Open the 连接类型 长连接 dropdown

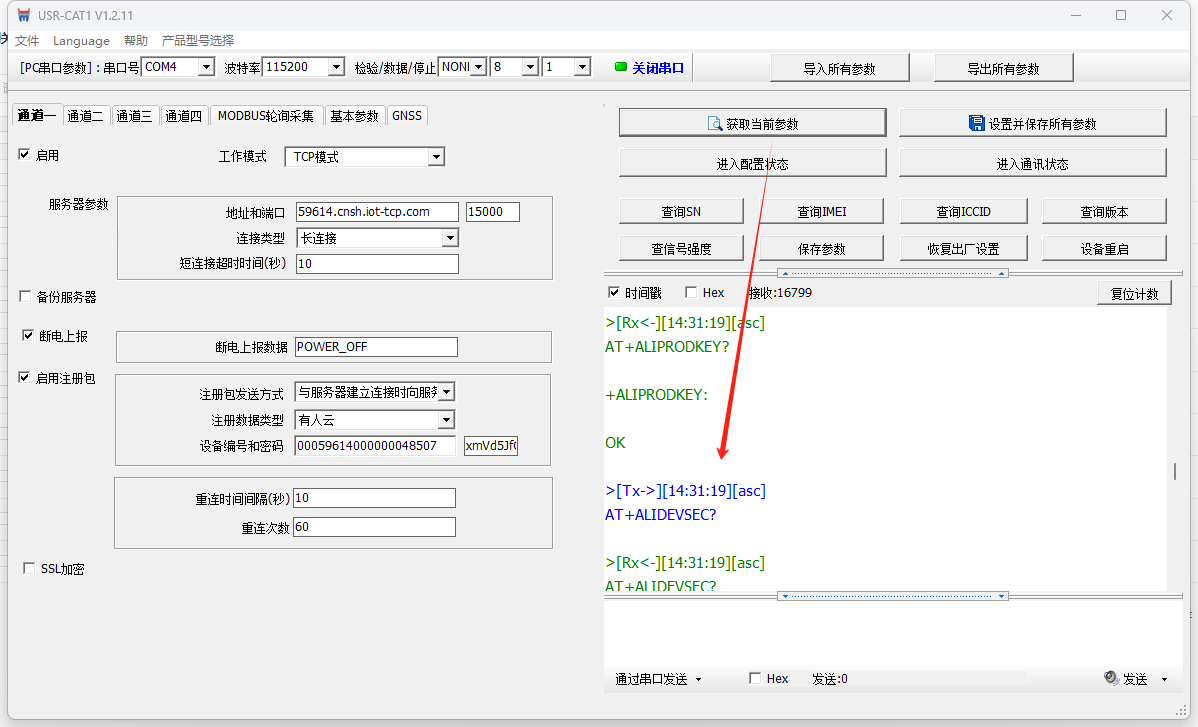(450, 238)
